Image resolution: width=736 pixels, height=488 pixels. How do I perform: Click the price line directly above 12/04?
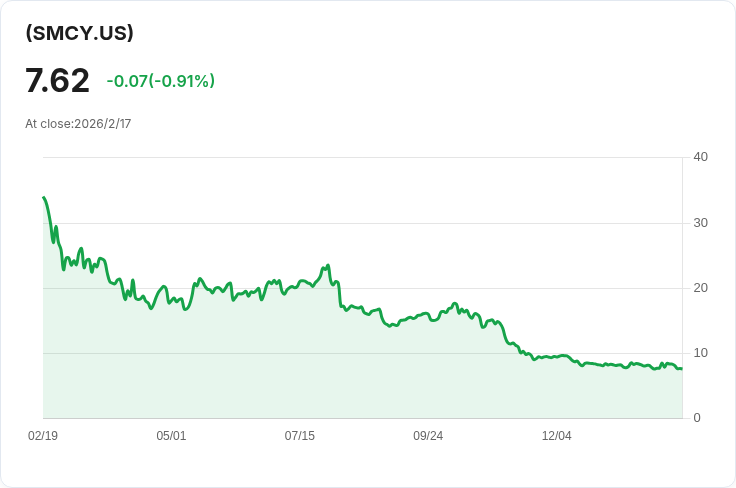[557, 357]
